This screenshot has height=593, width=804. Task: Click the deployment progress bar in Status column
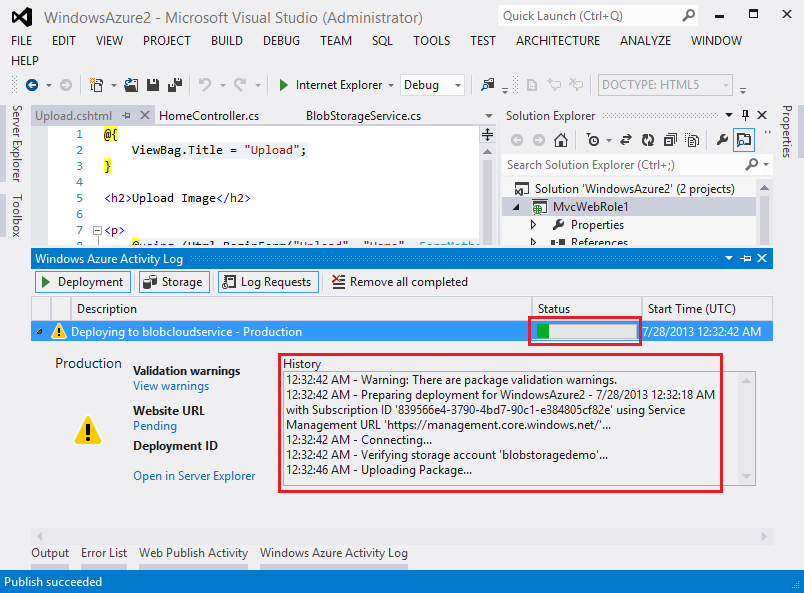[x=585, y=331]
